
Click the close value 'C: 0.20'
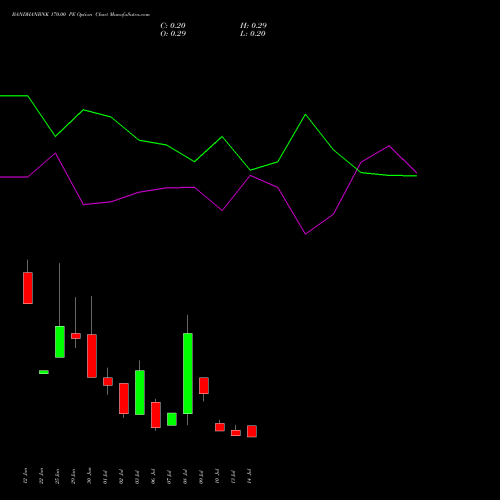173,26
